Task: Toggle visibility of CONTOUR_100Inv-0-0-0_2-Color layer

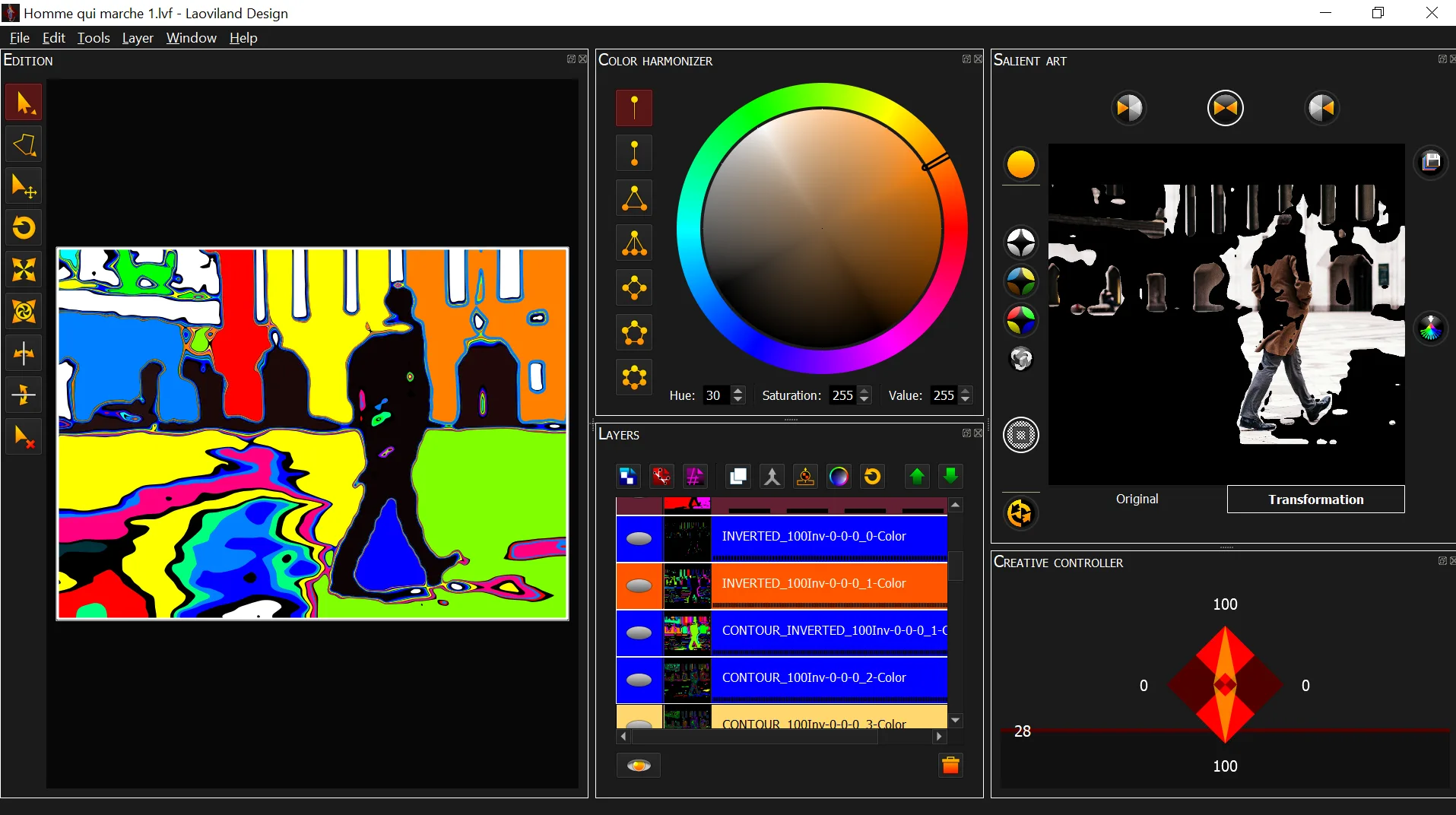Action: tap(639, 680)
